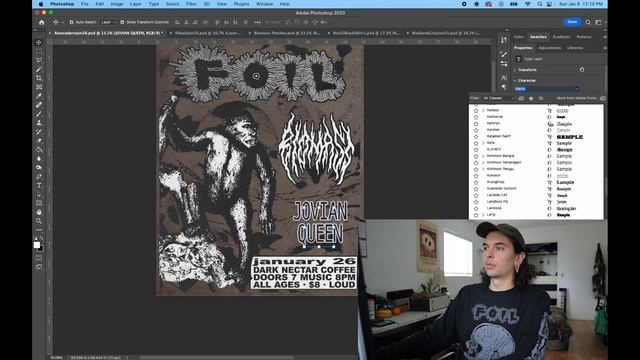
Task: Open the font family dropdown arrow
Action: [x=577, y=89]
